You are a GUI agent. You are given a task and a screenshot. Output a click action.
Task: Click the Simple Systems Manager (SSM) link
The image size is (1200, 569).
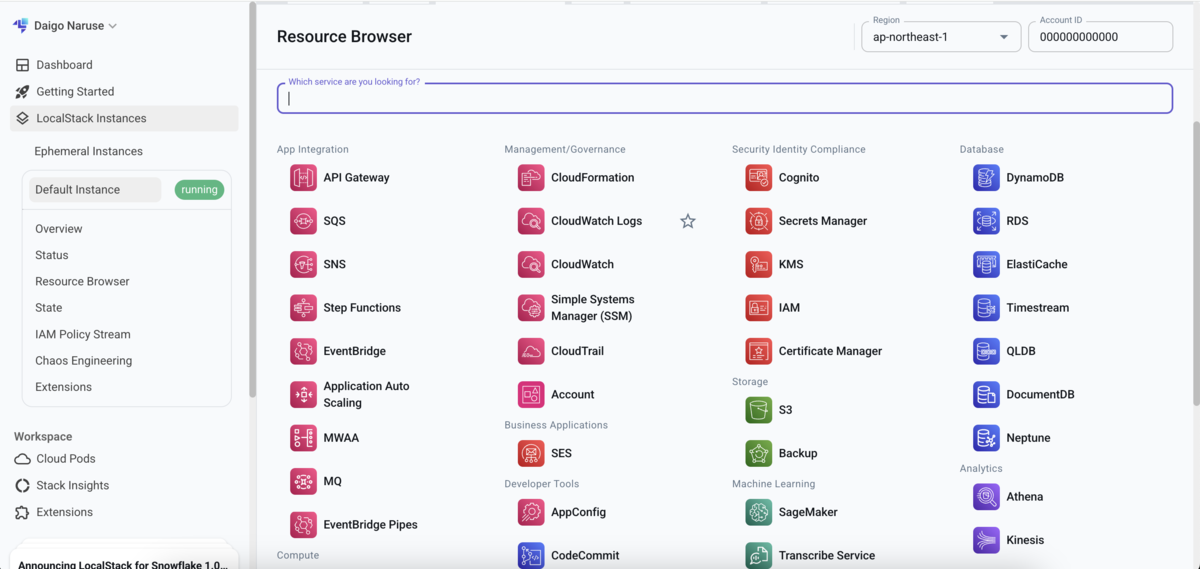[x=593, y=308]
